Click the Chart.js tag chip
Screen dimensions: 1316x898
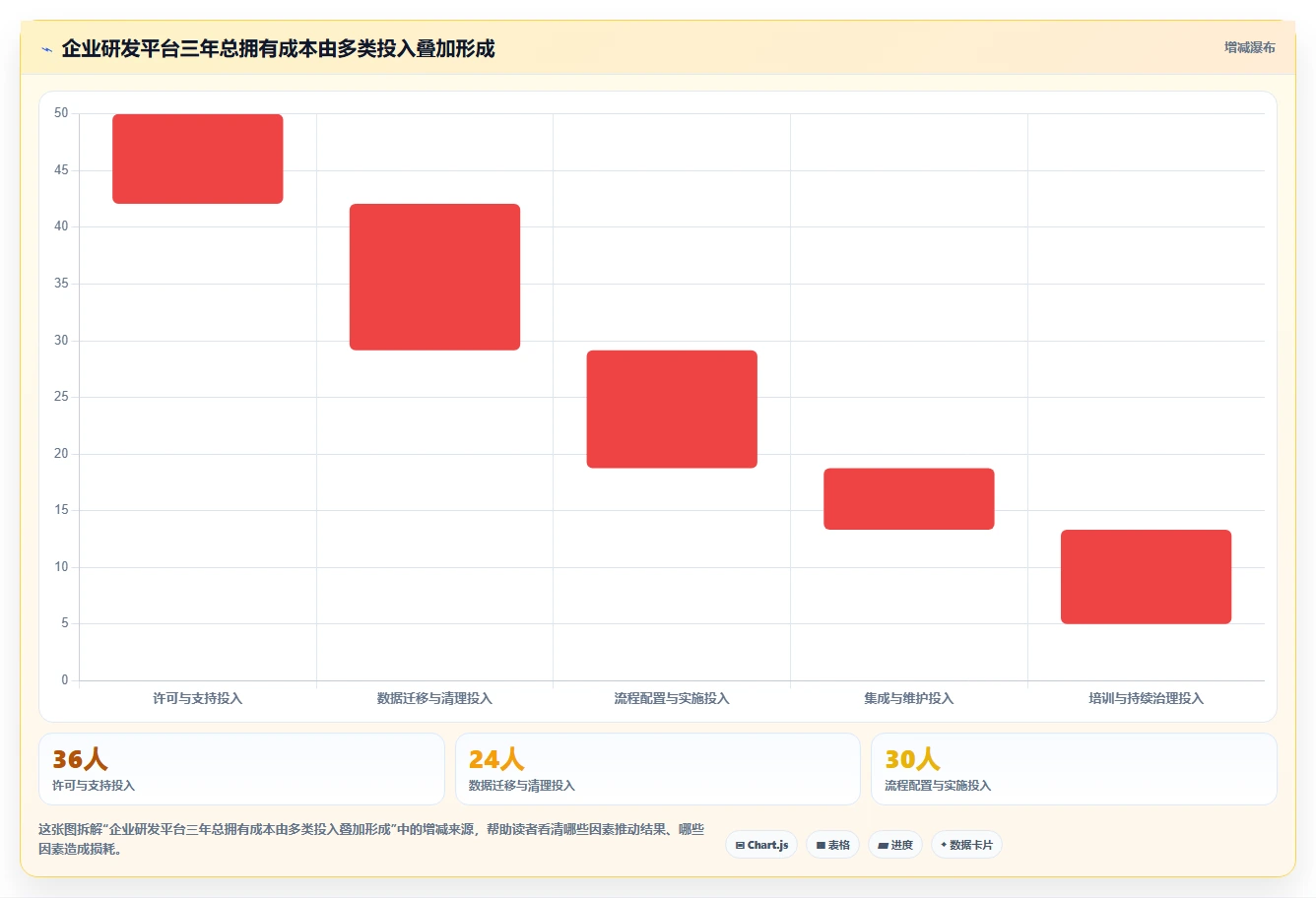761,845
